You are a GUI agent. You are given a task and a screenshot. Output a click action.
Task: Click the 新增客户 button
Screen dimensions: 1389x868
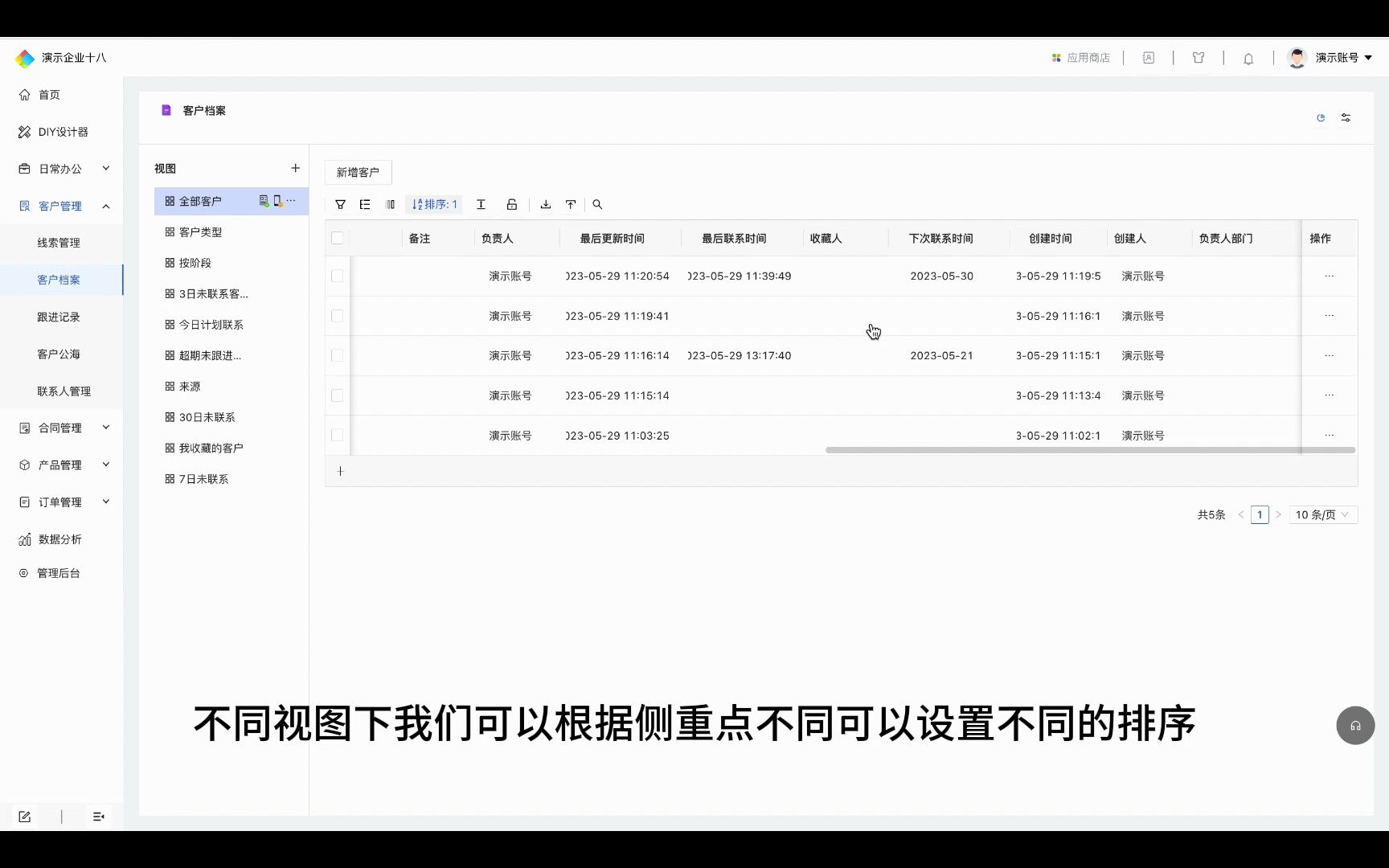[x=358, y=172]
